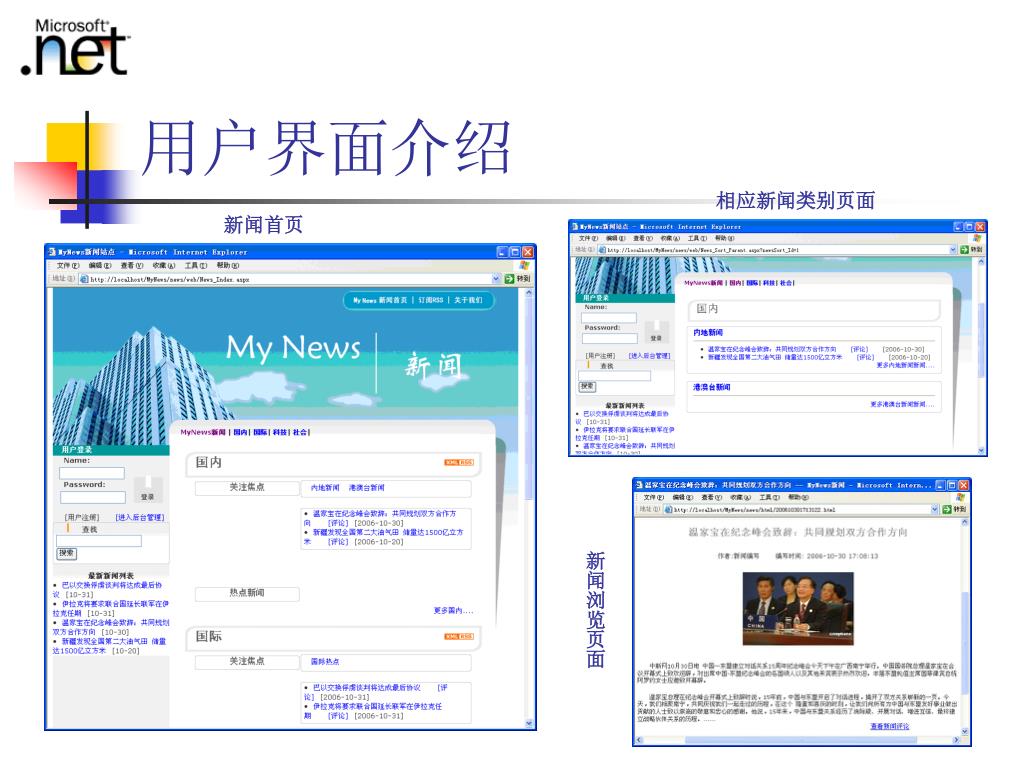
Task: Click 更多内地新闻 link in category page
Action: [x=905, y=365]
